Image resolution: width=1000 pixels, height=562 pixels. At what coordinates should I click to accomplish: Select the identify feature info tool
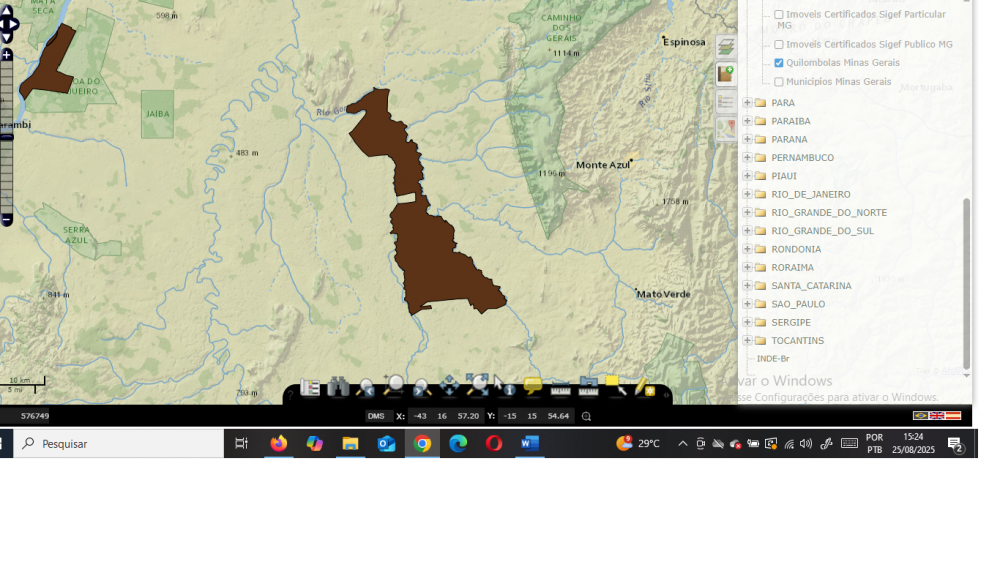[x=504, y=386]
